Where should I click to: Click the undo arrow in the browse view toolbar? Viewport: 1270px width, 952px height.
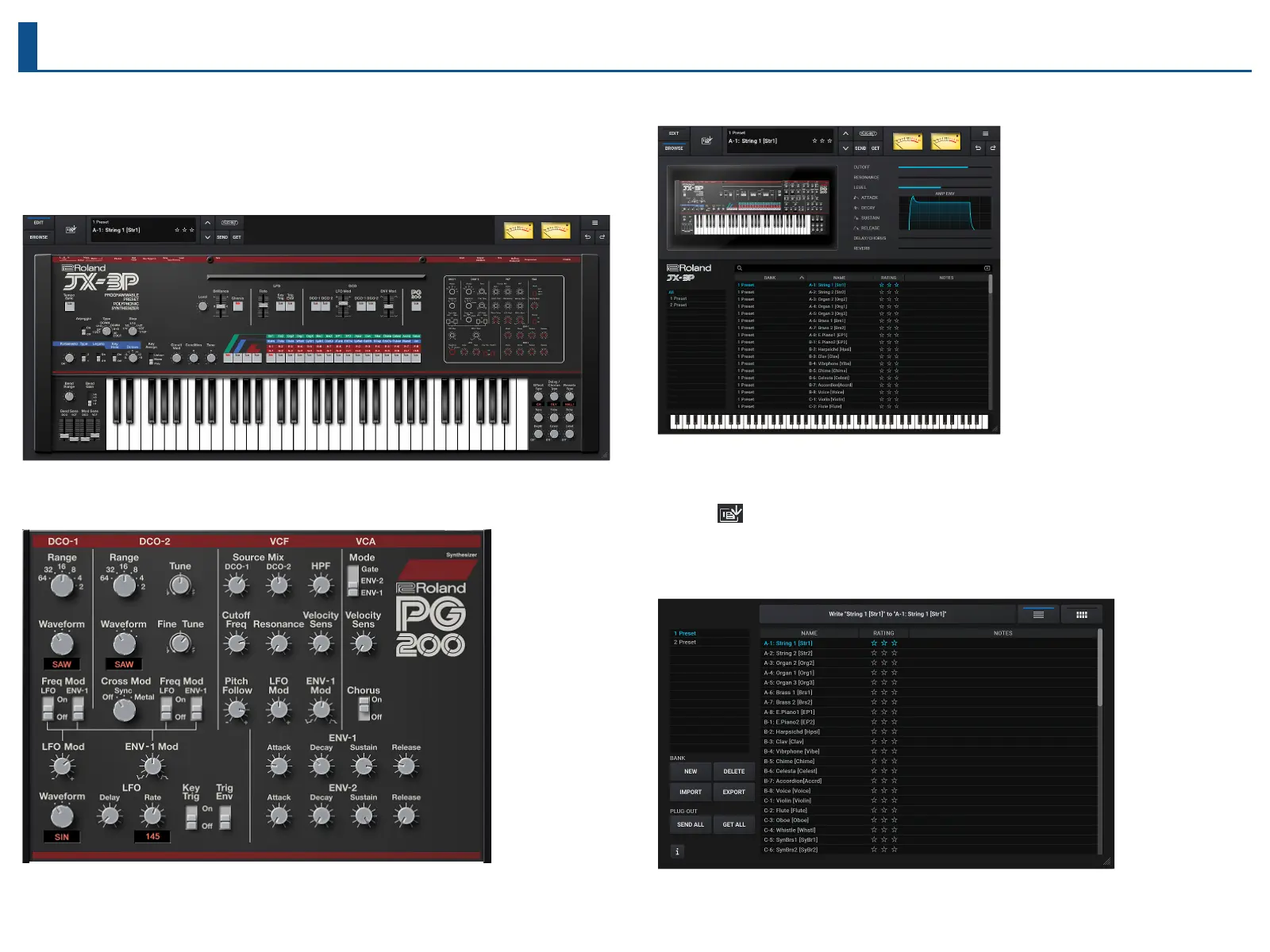[x=978, y=148]
